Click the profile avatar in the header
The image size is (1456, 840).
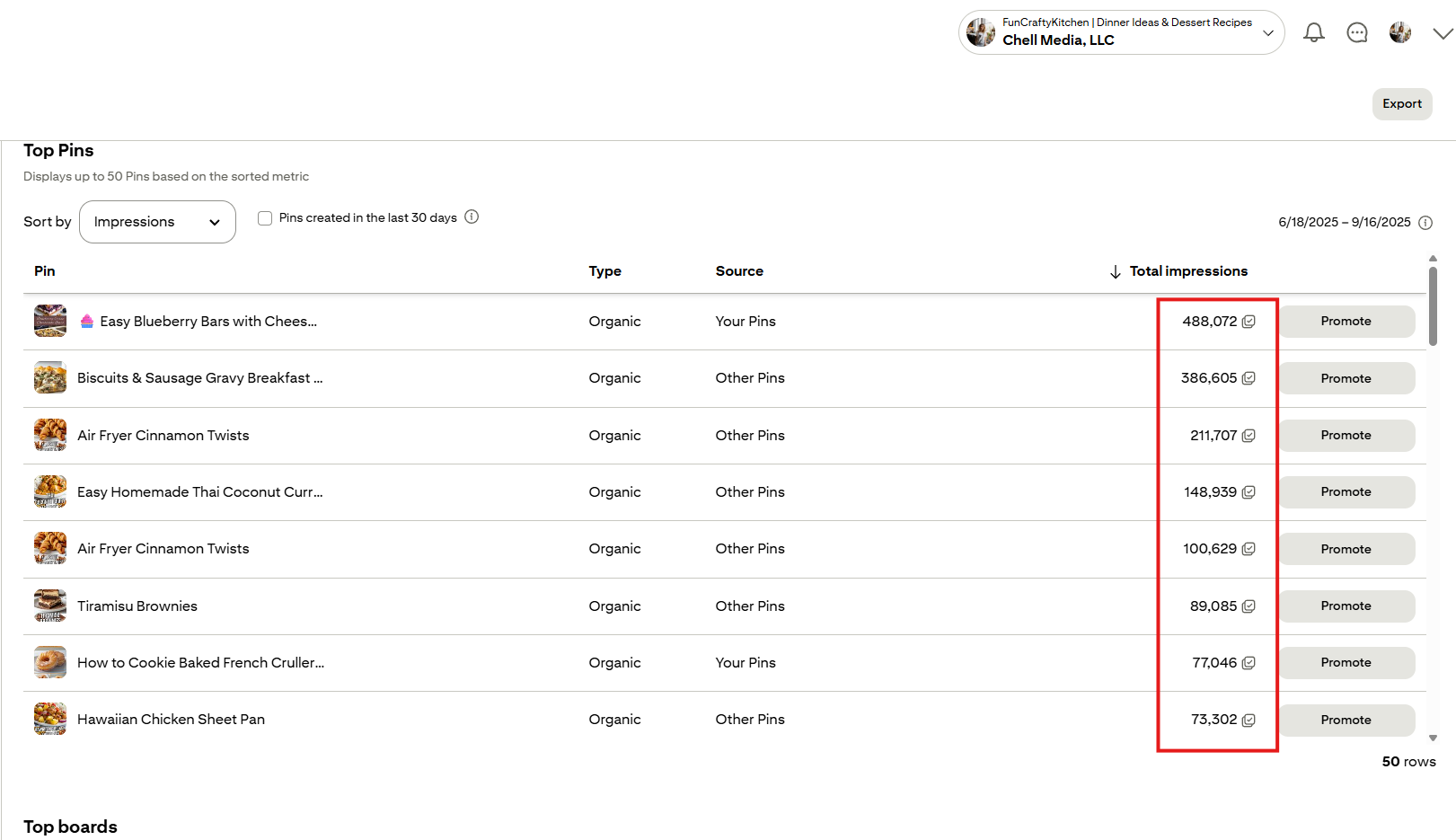1399,33
